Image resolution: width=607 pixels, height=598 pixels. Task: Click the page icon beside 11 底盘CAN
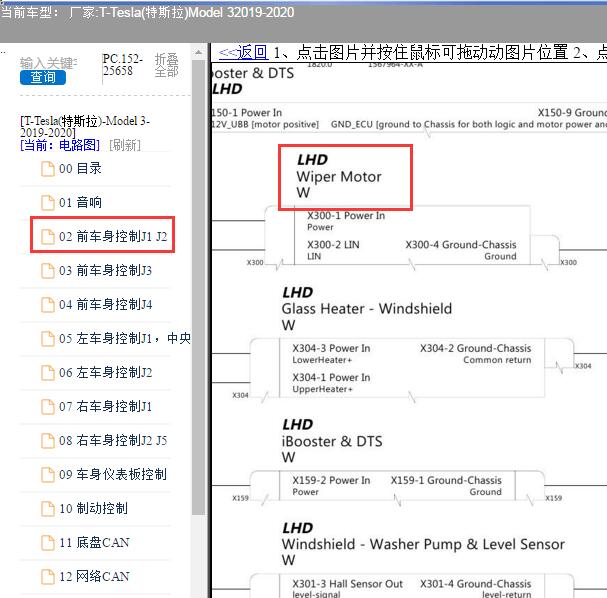click(48, 543)
